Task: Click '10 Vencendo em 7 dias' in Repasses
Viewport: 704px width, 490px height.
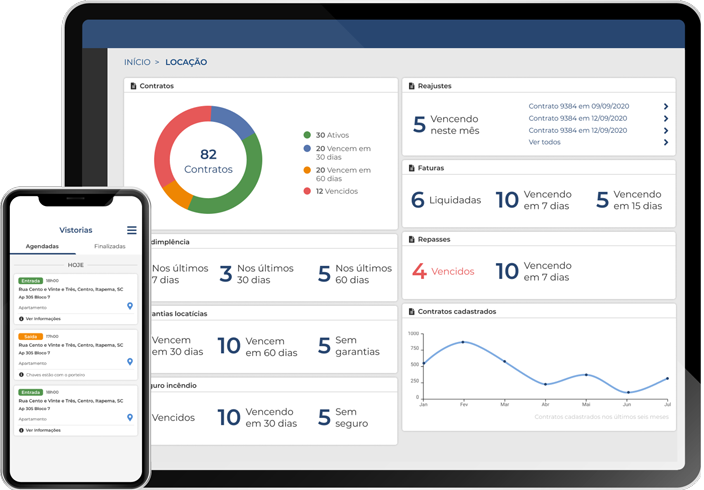Action: pos(534,271)
